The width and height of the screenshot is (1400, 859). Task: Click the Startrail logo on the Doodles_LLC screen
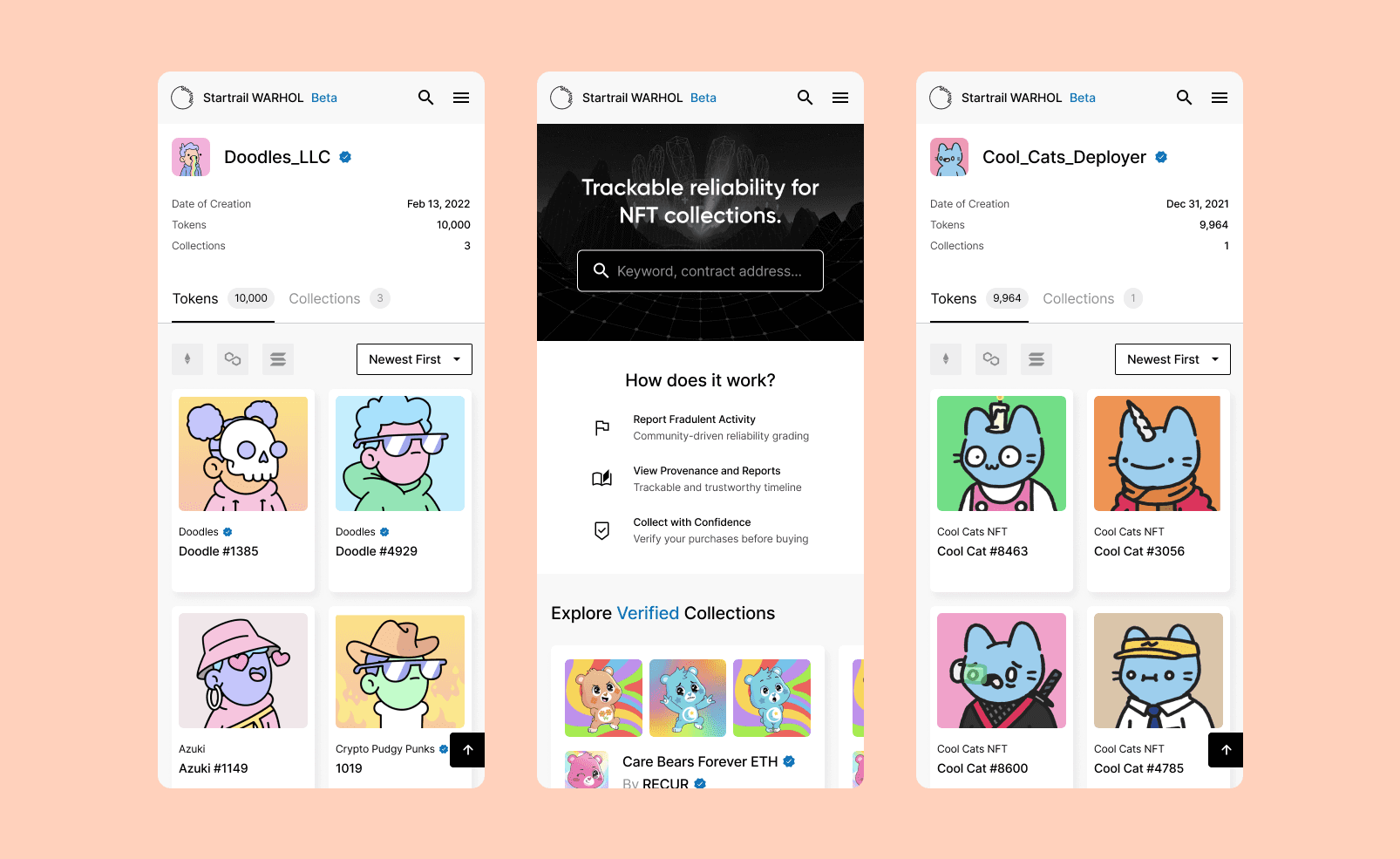click(182, 98)
